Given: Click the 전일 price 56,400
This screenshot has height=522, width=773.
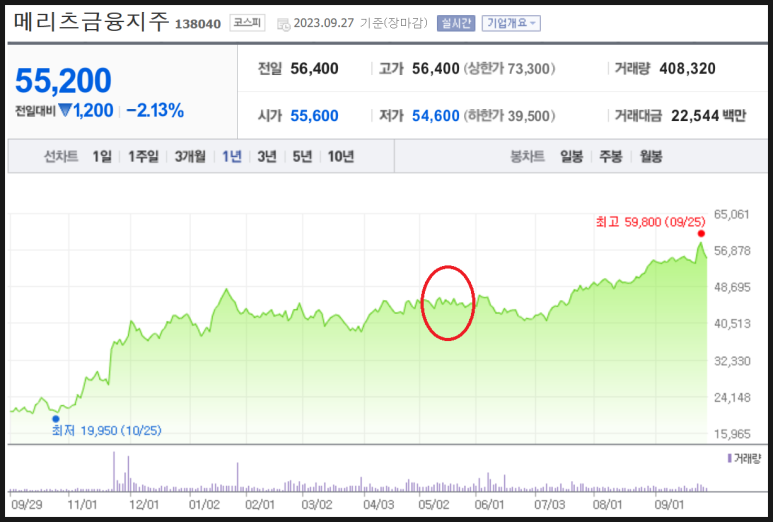Looking at the screenshot, I should coord(315,69).
